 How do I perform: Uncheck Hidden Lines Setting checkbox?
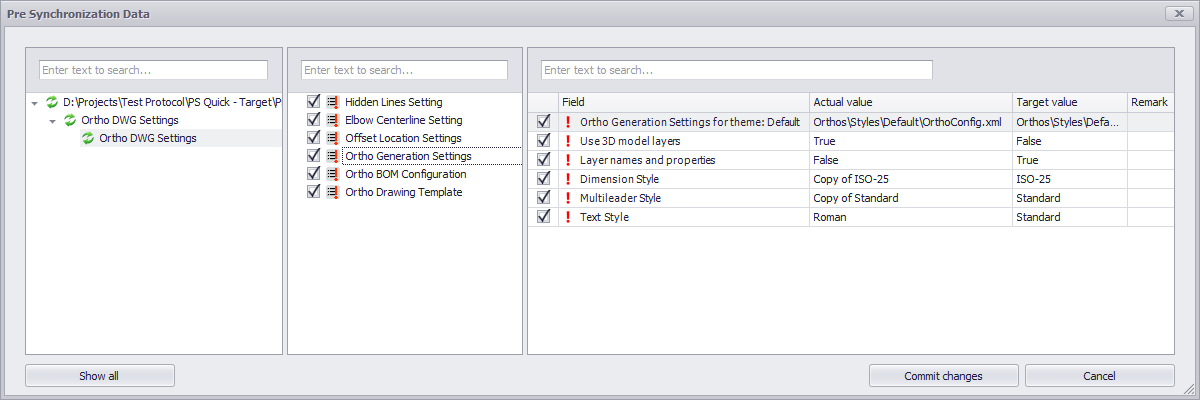[x=314, y=102]
